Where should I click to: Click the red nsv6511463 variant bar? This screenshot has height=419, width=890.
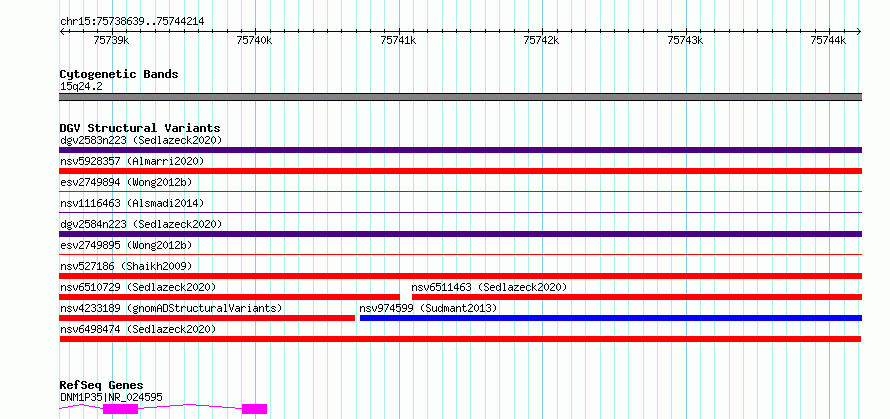pos(637,297)
